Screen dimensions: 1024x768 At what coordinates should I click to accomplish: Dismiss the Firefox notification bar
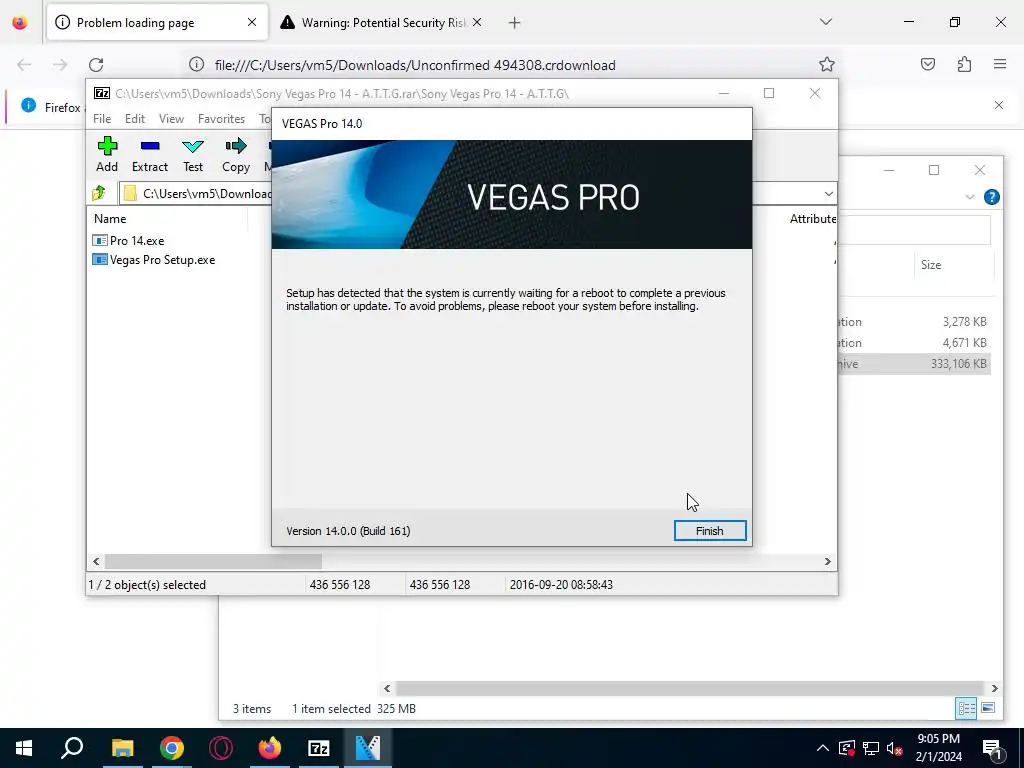[x=999, y=105]
